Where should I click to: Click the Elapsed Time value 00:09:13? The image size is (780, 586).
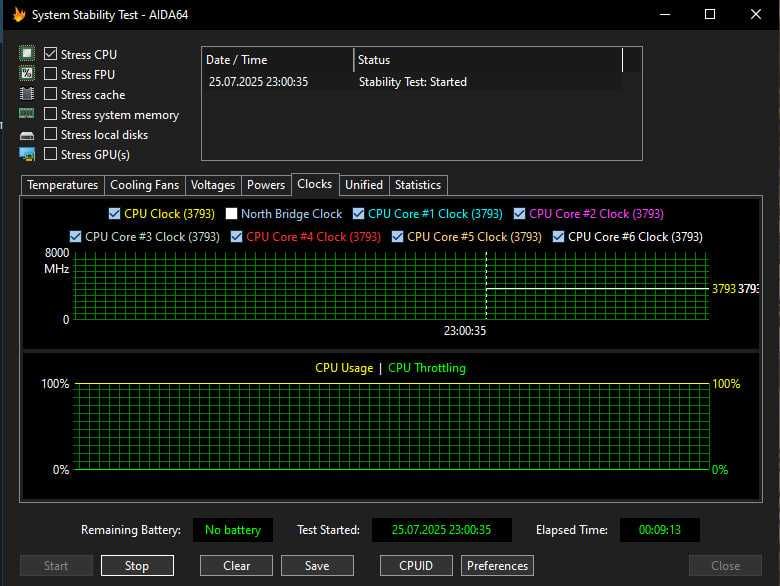point(660,530)
